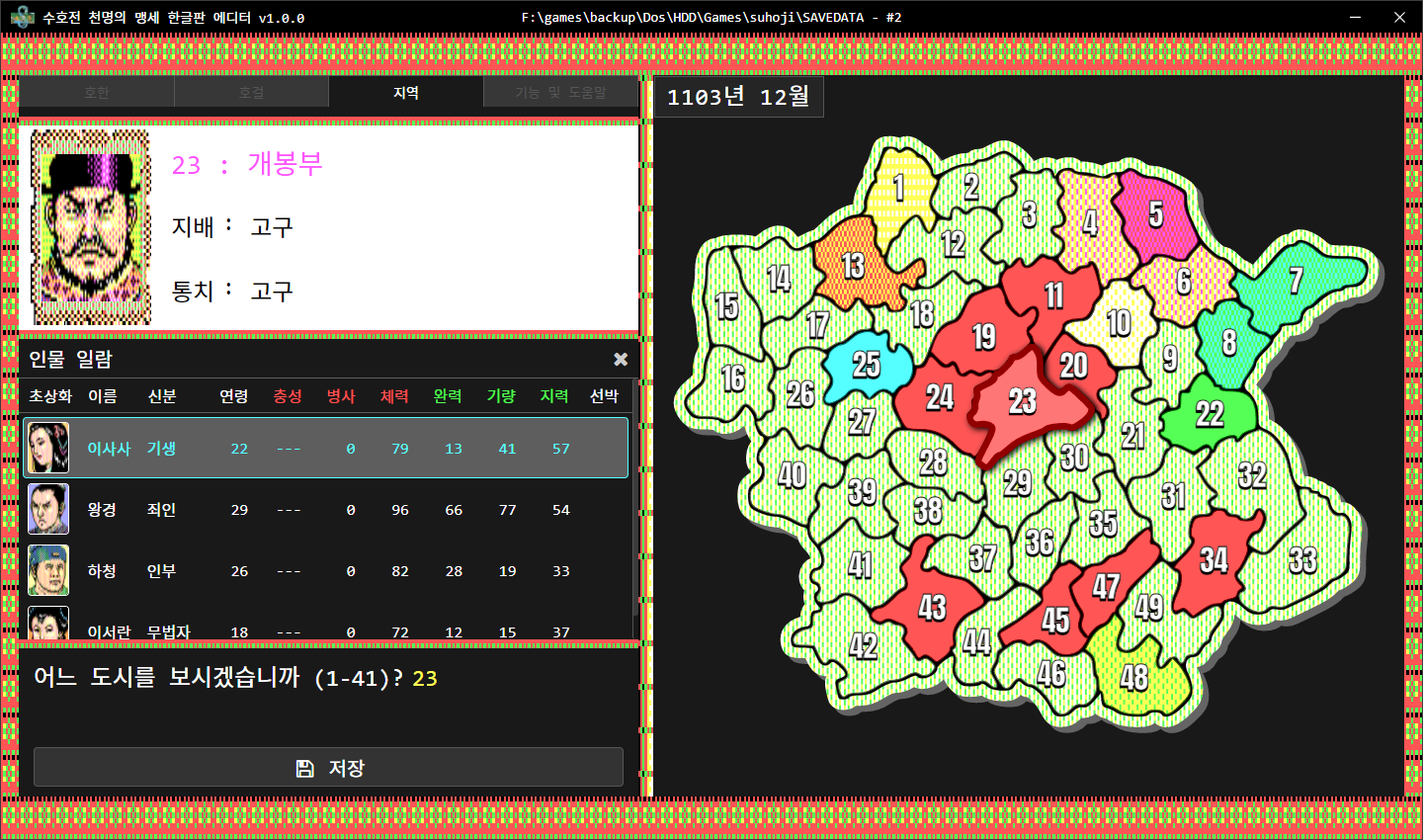Sort by 연령 column header
This screenshot has width=1423, height=840.
234,396
